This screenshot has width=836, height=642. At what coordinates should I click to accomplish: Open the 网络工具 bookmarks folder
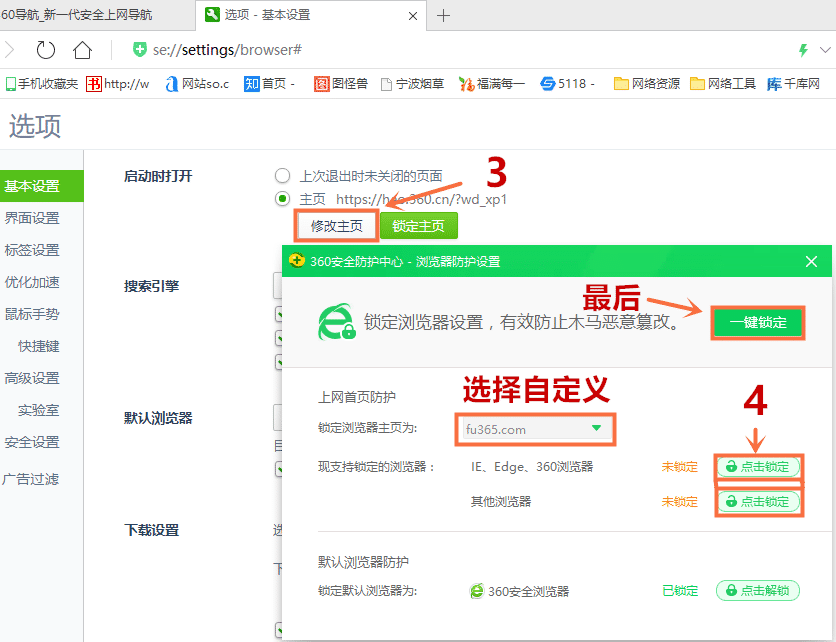(722, 84)
